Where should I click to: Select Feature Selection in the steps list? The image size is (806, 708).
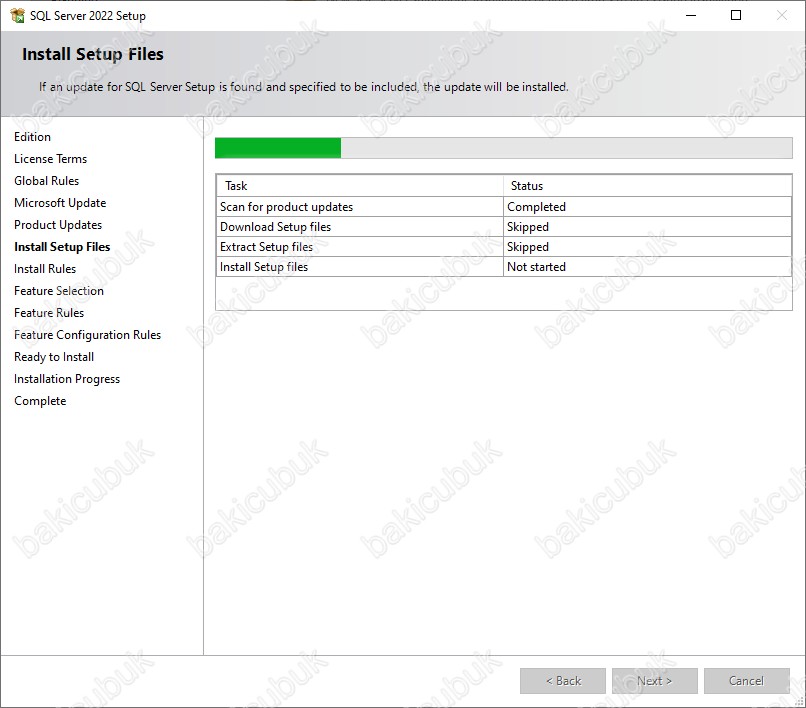click(59, 291)
